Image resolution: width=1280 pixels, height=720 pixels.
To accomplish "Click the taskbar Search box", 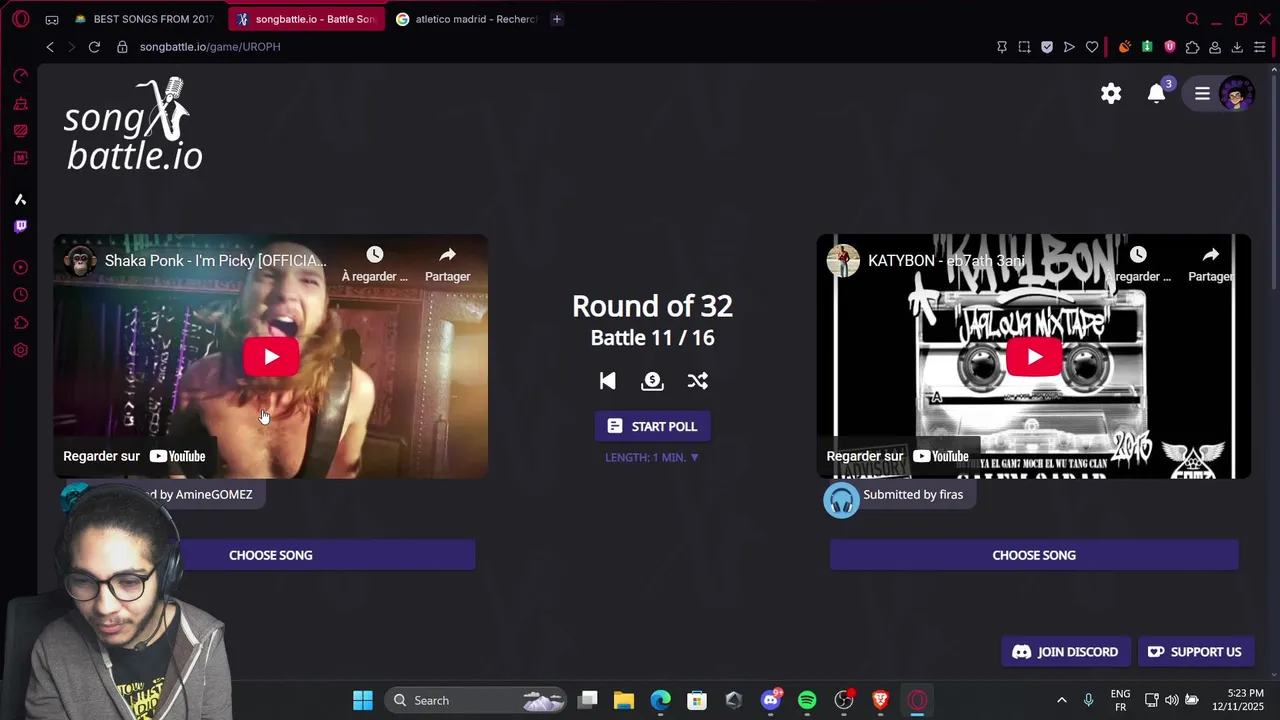I will [x=476, y=700].
